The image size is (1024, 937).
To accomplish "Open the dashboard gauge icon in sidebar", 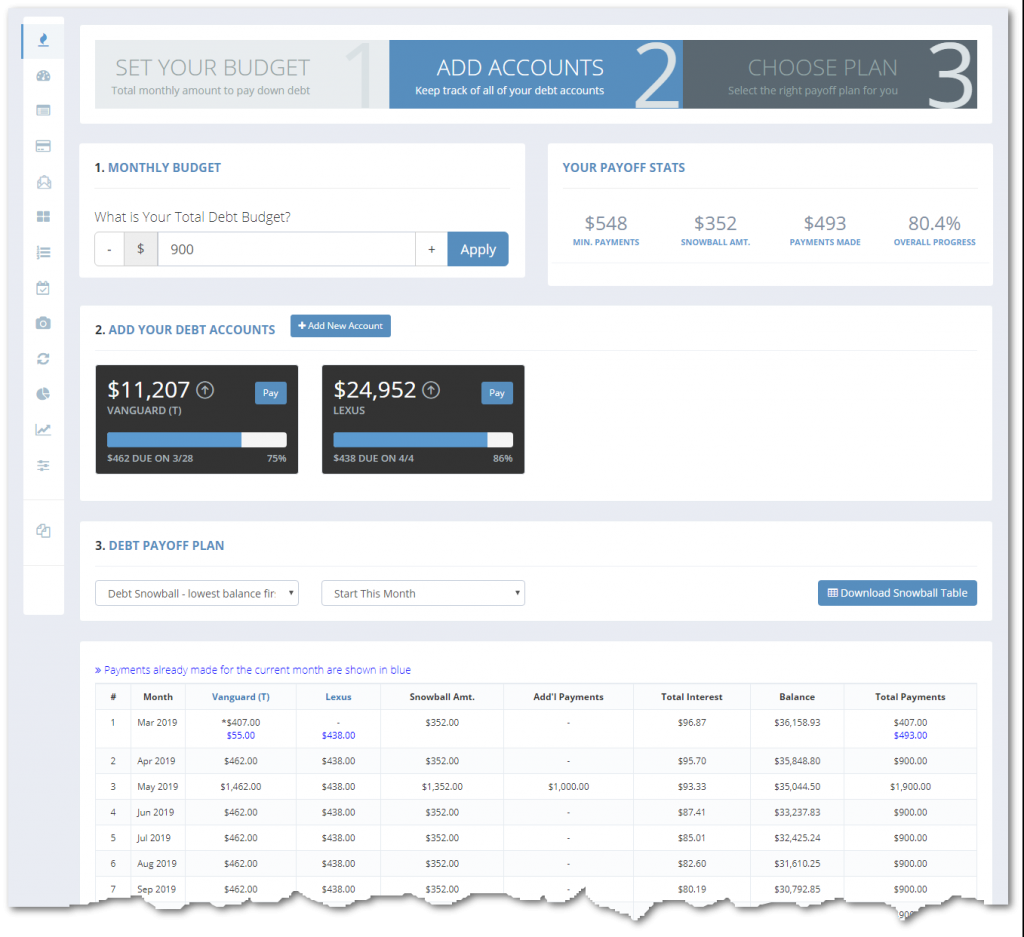I will (x=42, y=76).
